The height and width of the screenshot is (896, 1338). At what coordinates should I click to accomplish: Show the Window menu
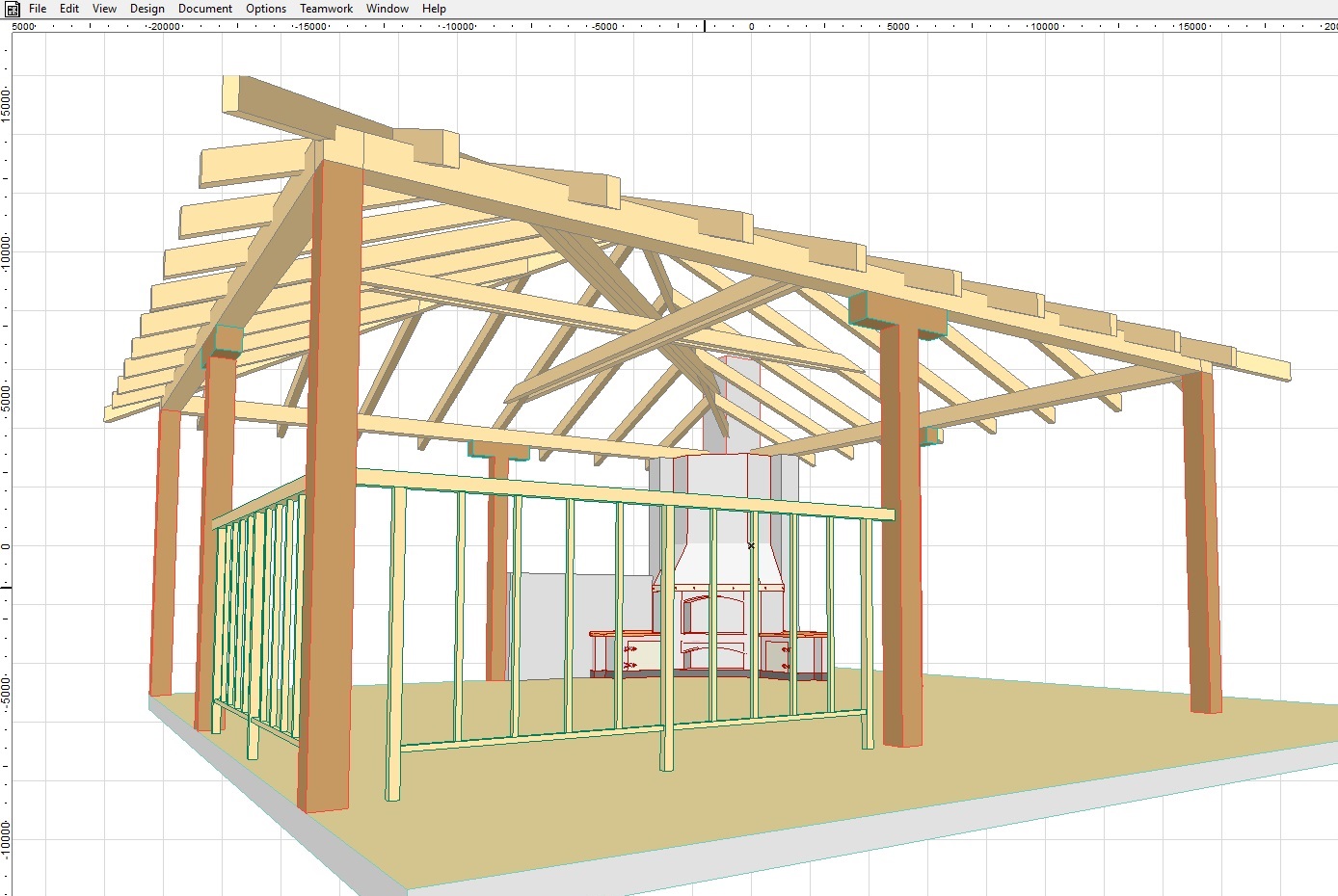[388, 9]
